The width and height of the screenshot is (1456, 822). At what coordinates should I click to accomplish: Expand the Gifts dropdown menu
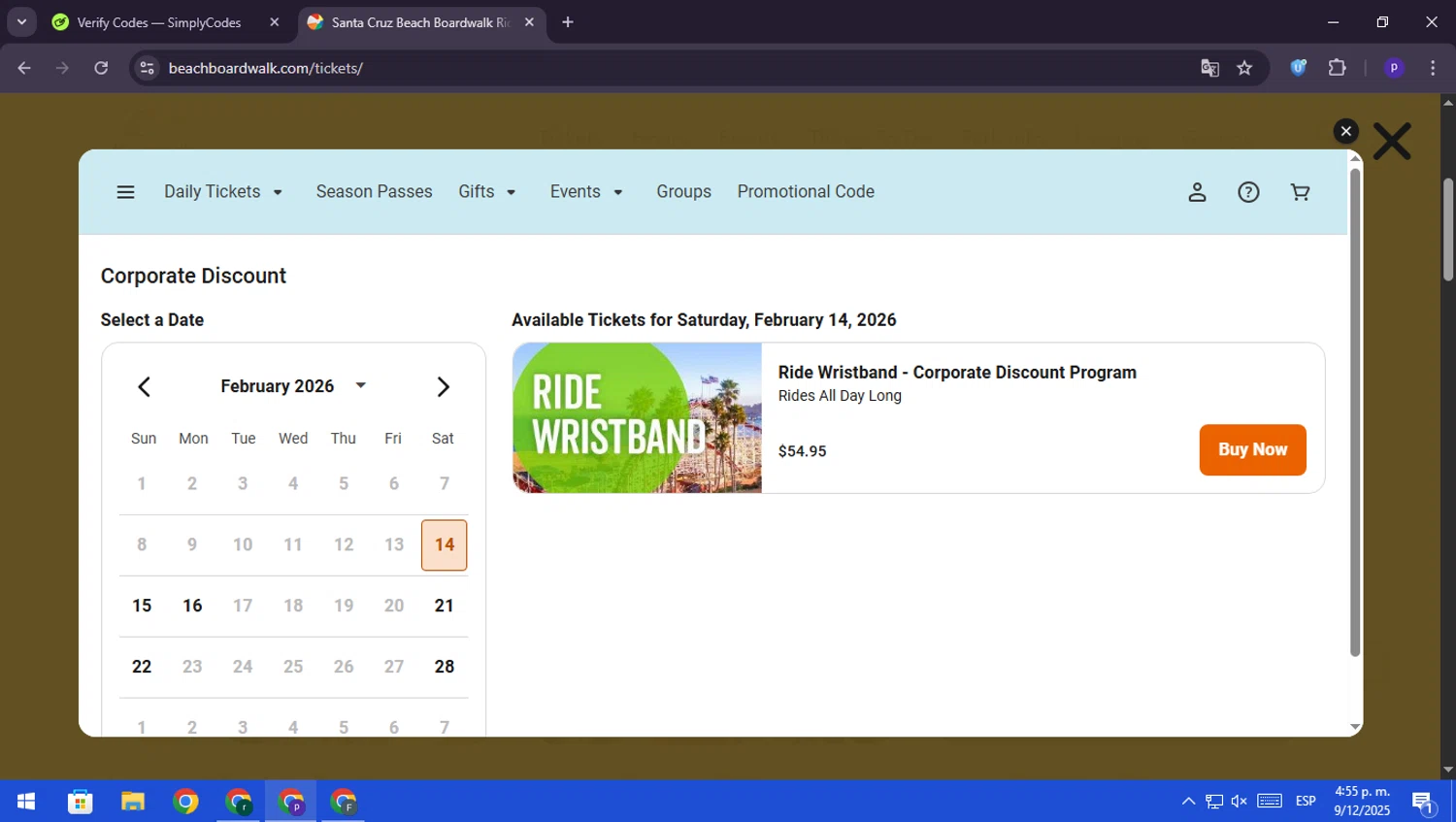tap(487, 192)
